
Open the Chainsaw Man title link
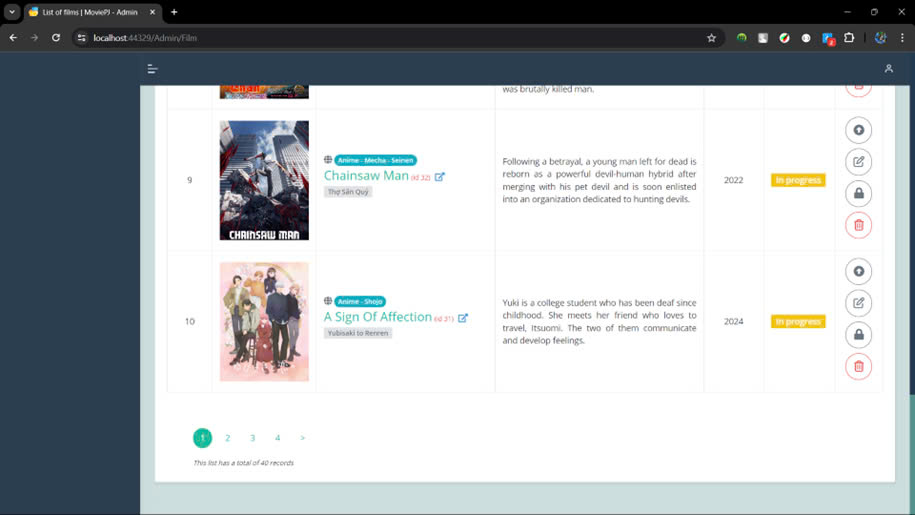pyautogui.click(x=366, y=176)
